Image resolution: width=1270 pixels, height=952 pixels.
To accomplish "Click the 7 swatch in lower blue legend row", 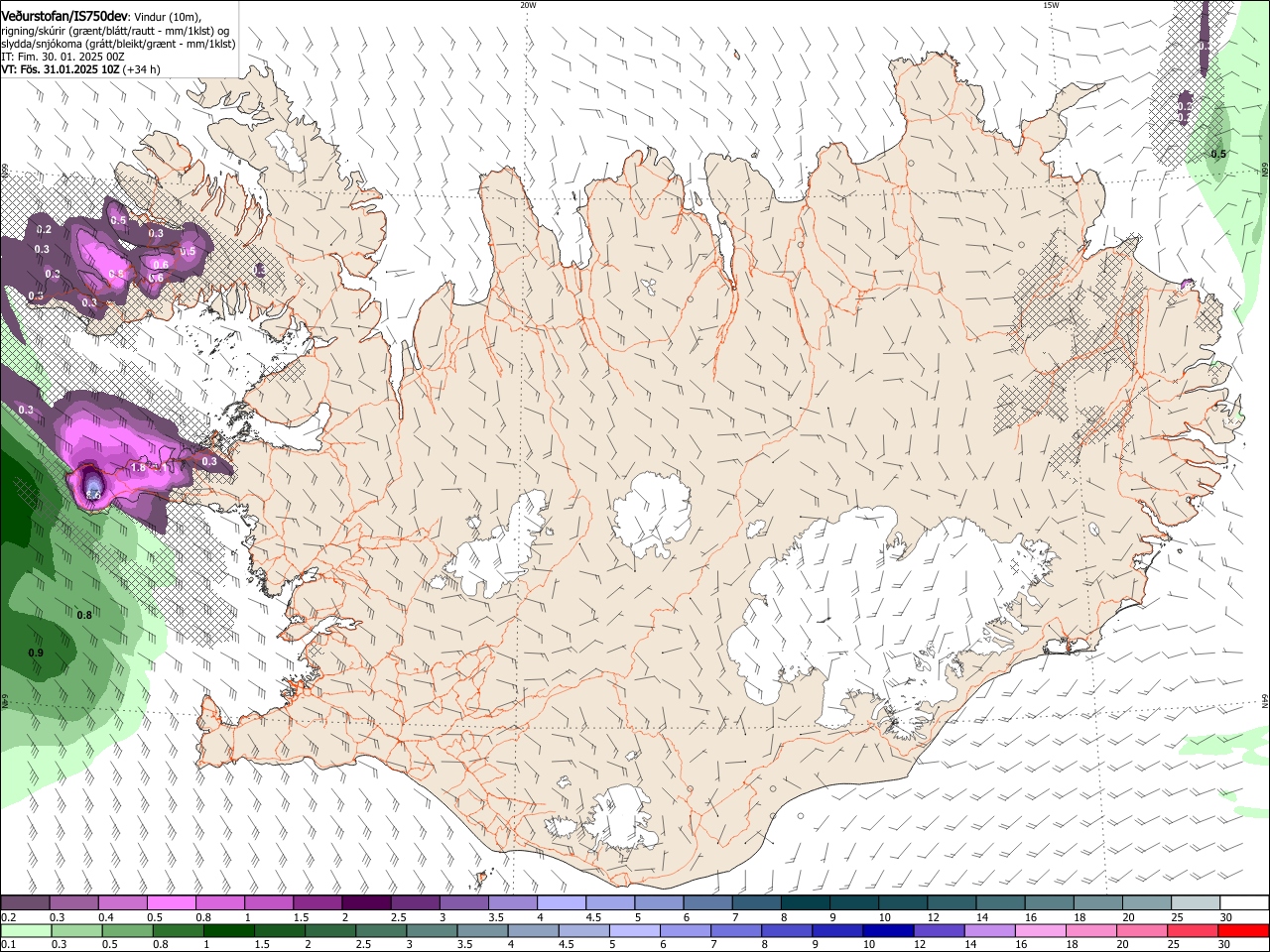I will [x=736, y=931].
